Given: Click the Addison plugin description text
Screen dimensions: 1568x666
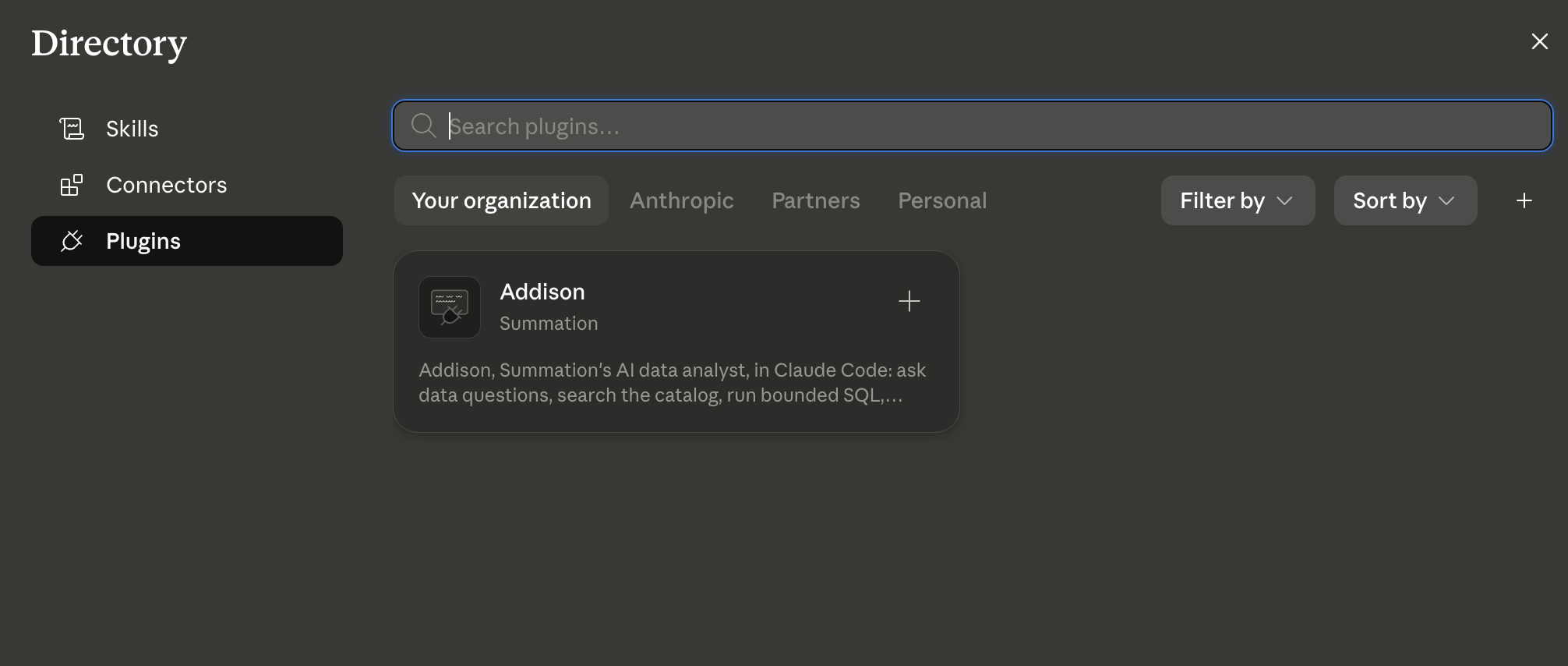Looking at the screenshot, I should click(672, 382).
